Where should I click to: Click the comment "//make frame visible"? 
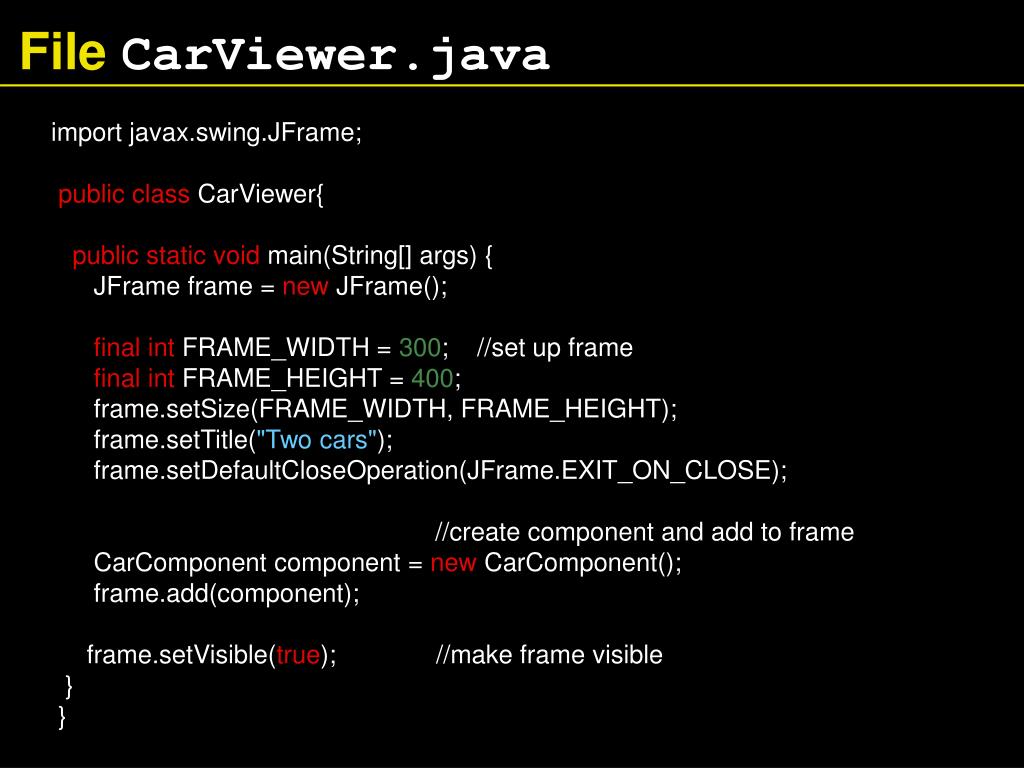549,655
